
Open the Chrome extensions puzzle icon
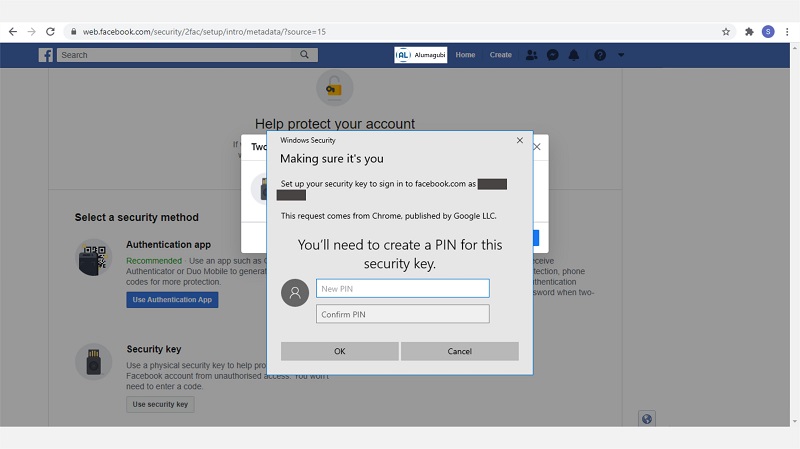tap(749, 32)
